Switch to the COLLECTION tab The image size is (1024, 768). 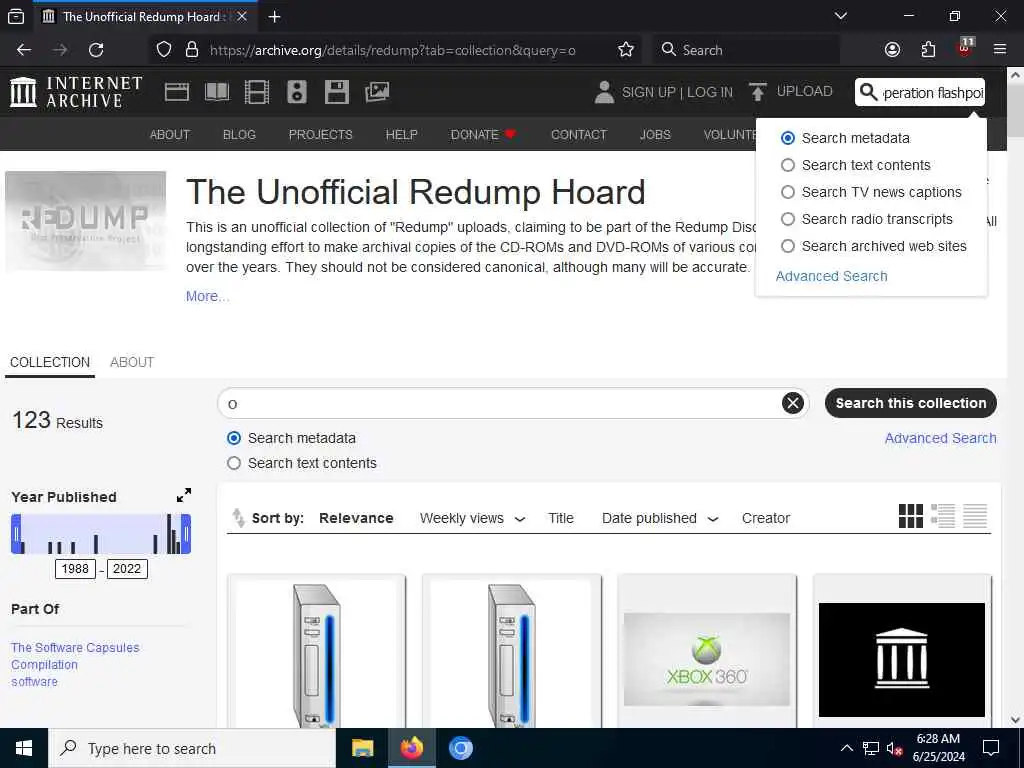coord(50,362)
